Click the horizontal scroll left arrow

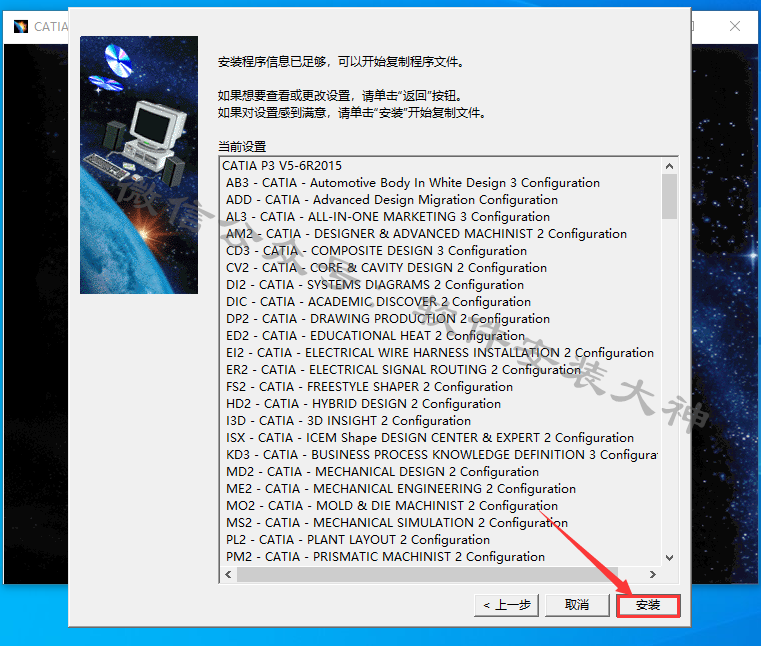(x=229, y=575)
